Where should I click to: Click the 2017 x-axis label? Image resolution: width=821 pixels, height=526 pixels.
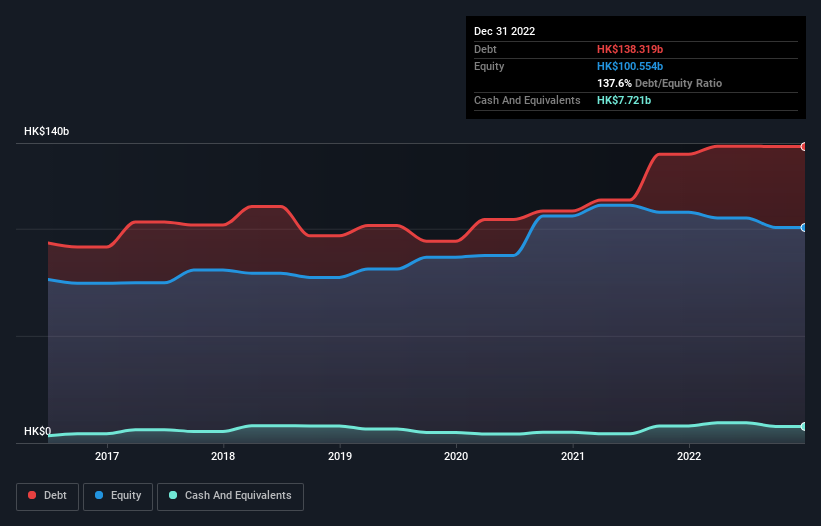[107, 456]
